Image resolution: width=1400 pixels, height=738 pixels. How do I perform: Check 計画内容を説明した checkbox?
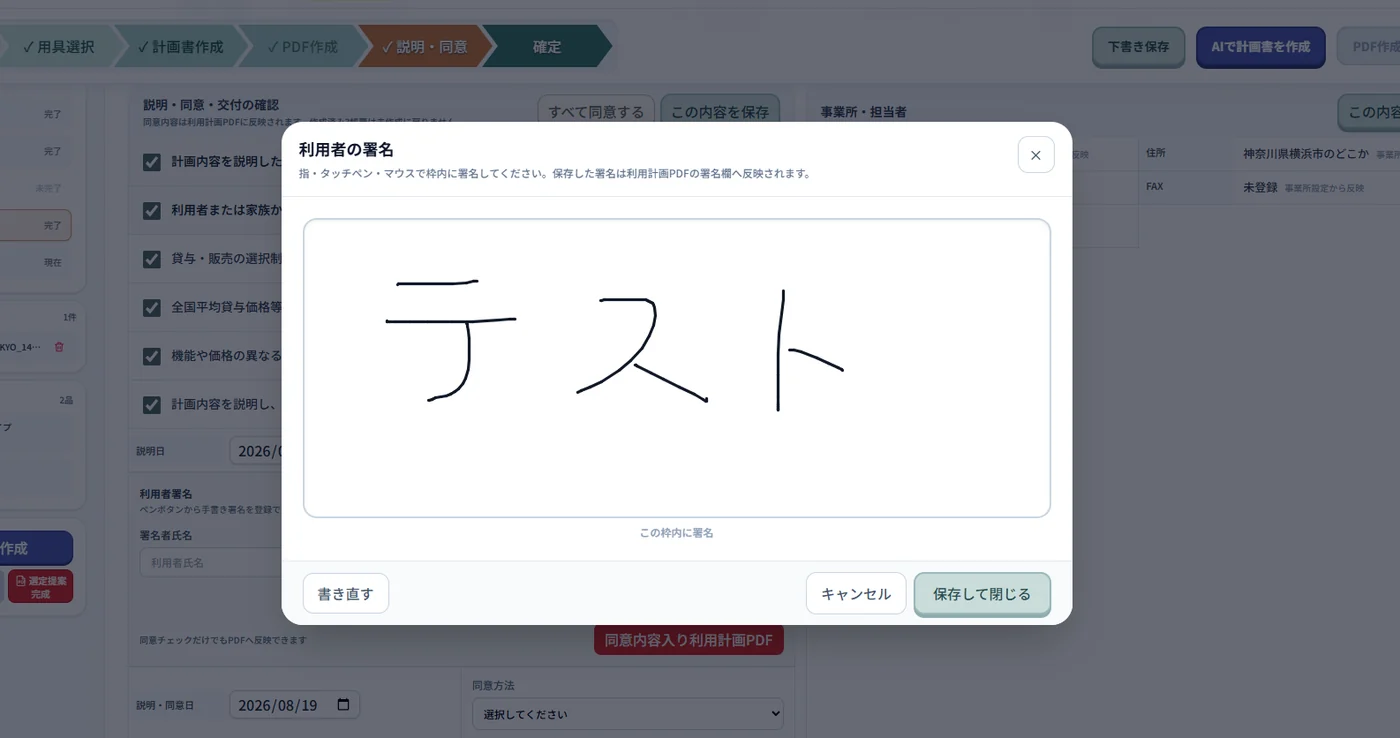(x=152, y=162)
